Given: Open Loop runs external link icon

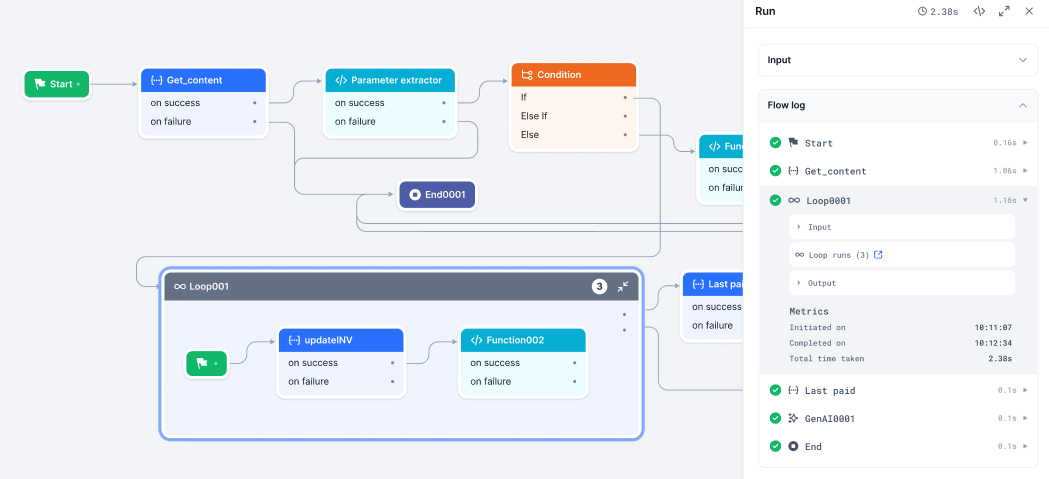Looking at the screenshot, I should point(878,255).
